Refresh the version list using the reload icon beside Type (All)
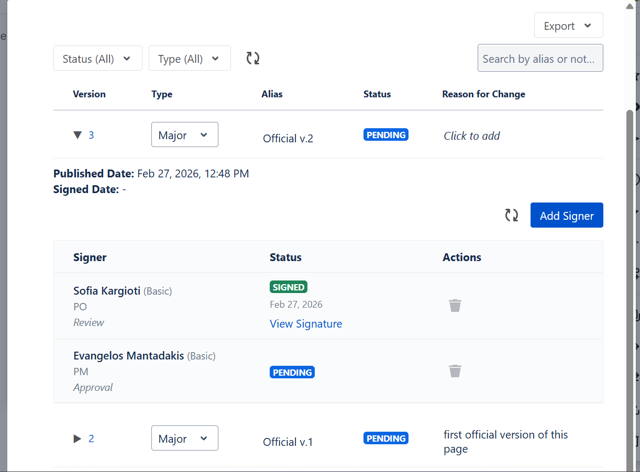The height and width of the screenshot is (472, 640). 253,58
